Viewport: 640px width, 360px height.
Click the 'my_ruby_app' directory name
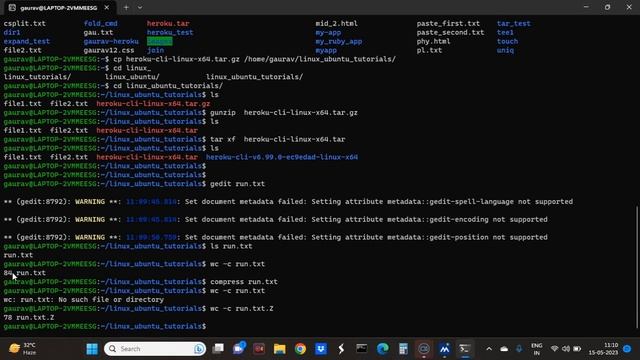[x=338, y=42]
